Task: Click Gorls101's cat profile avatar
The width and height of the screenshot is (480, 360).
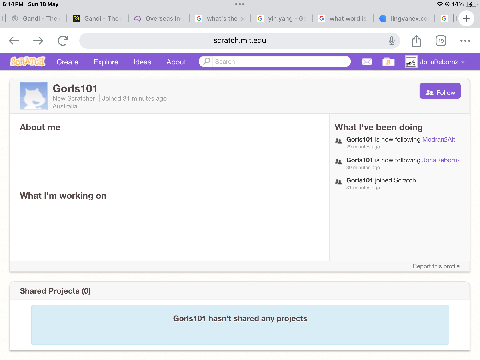Action: pyautogui.click(x=34, y=96)
